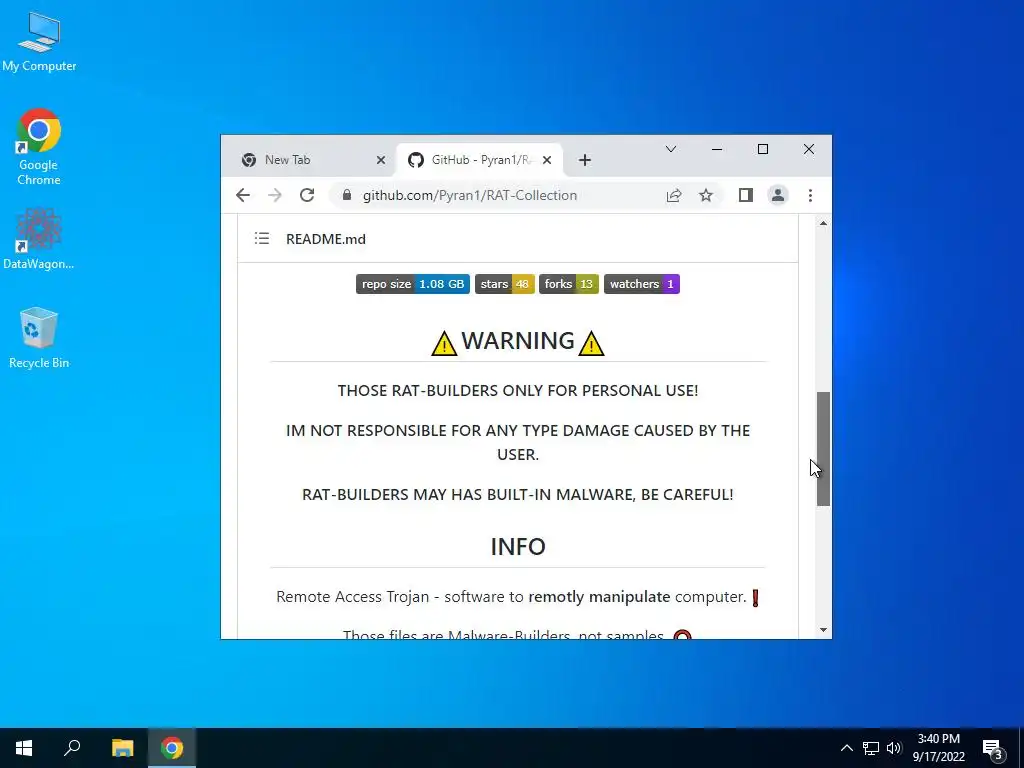This screenshot has height=768, width=1024.
Task: Maximize the Chrome window
Action: 763,150
